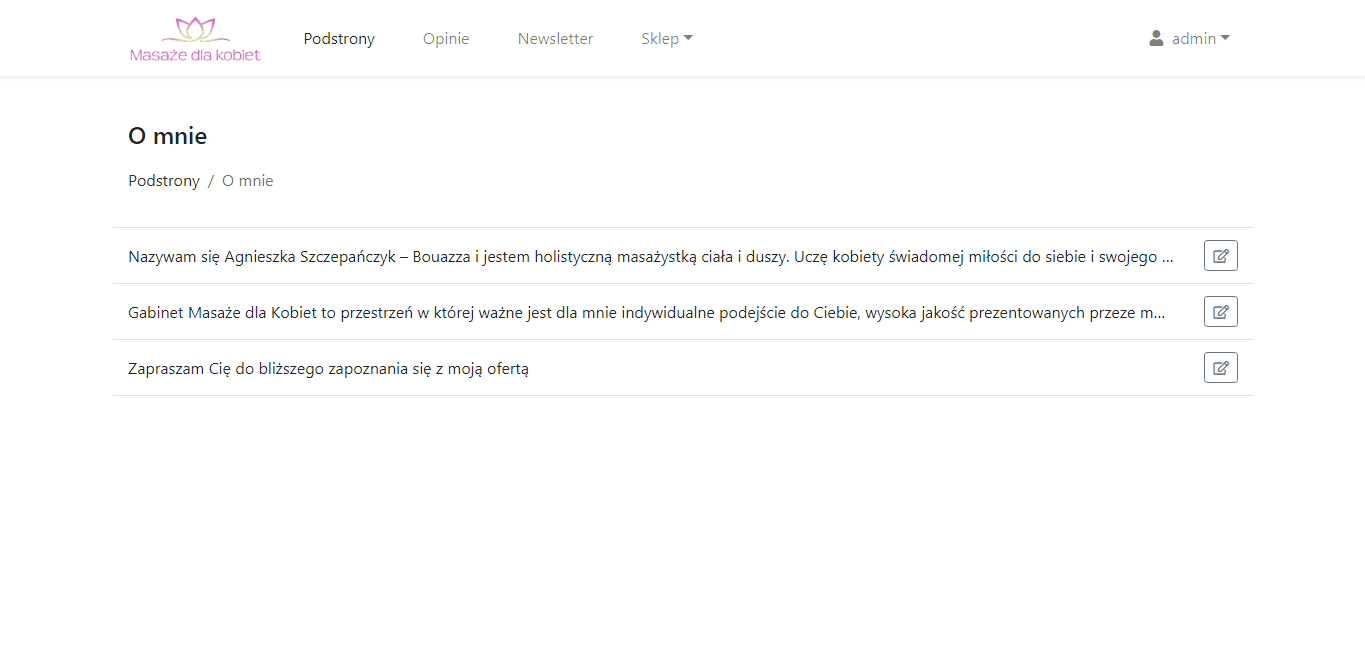Click the chevron arrow beside Sklep
1365x667 pixels.
pyautogui.click(x=689, y=38)
